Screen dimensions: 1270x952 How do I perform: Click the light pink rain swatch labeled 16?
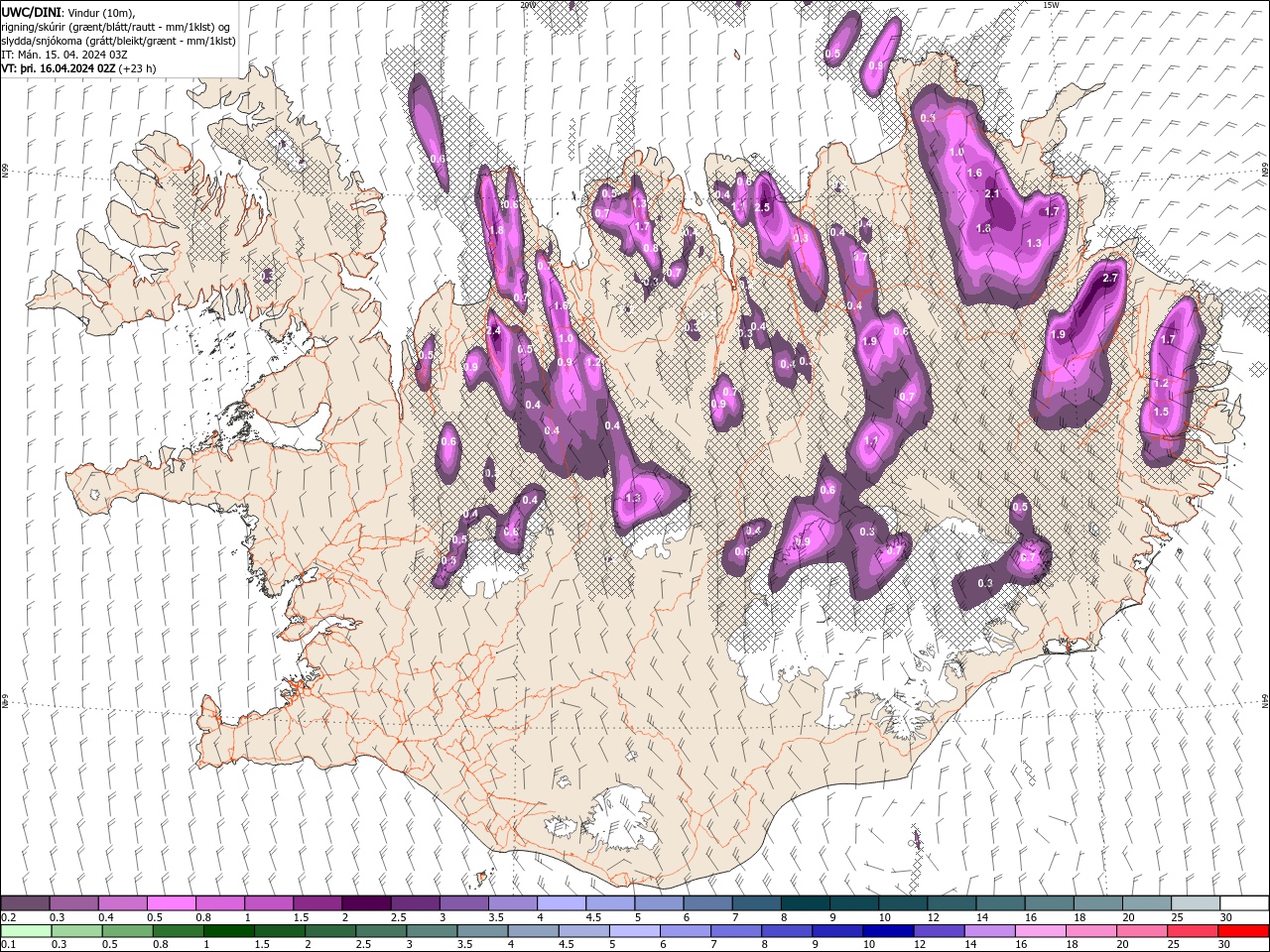(1040, 931)
